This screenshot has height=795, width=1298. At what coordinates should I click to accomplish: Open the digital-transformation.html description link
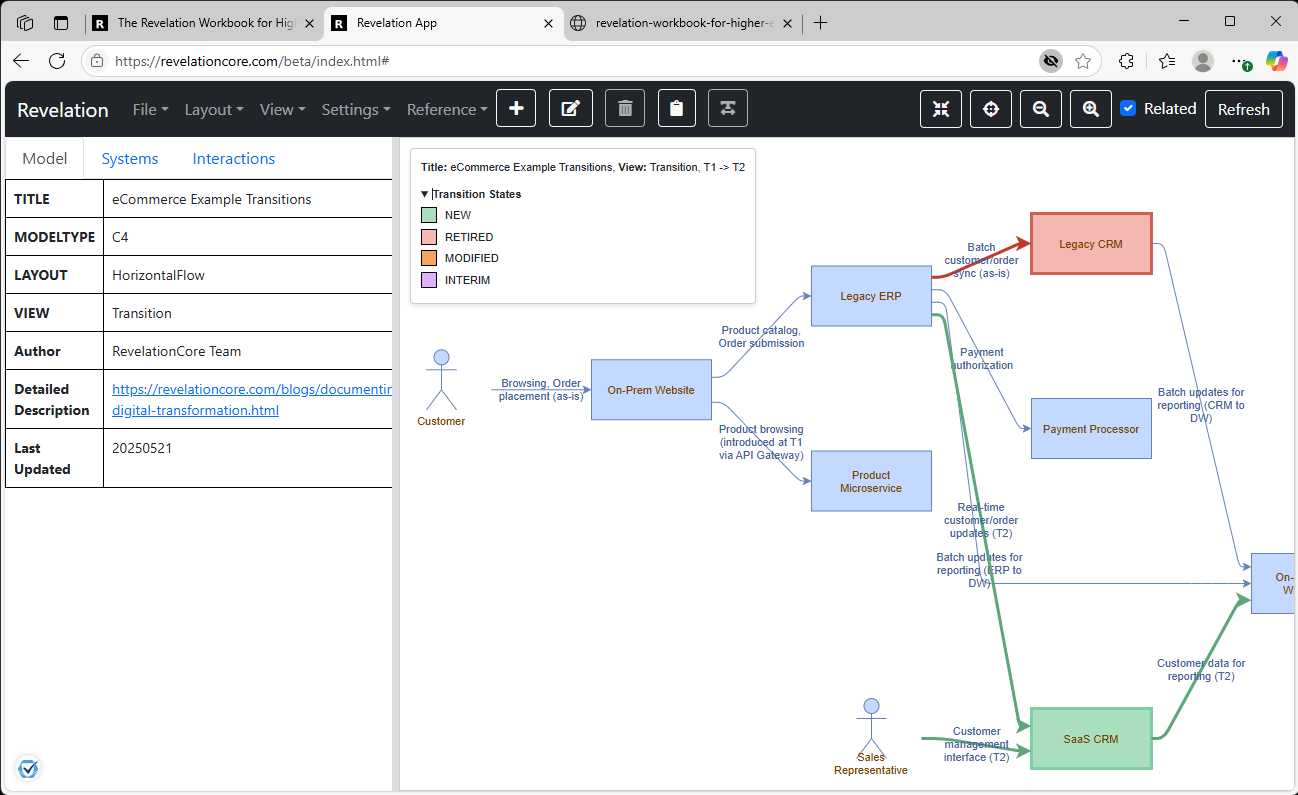tap(195, 410)
